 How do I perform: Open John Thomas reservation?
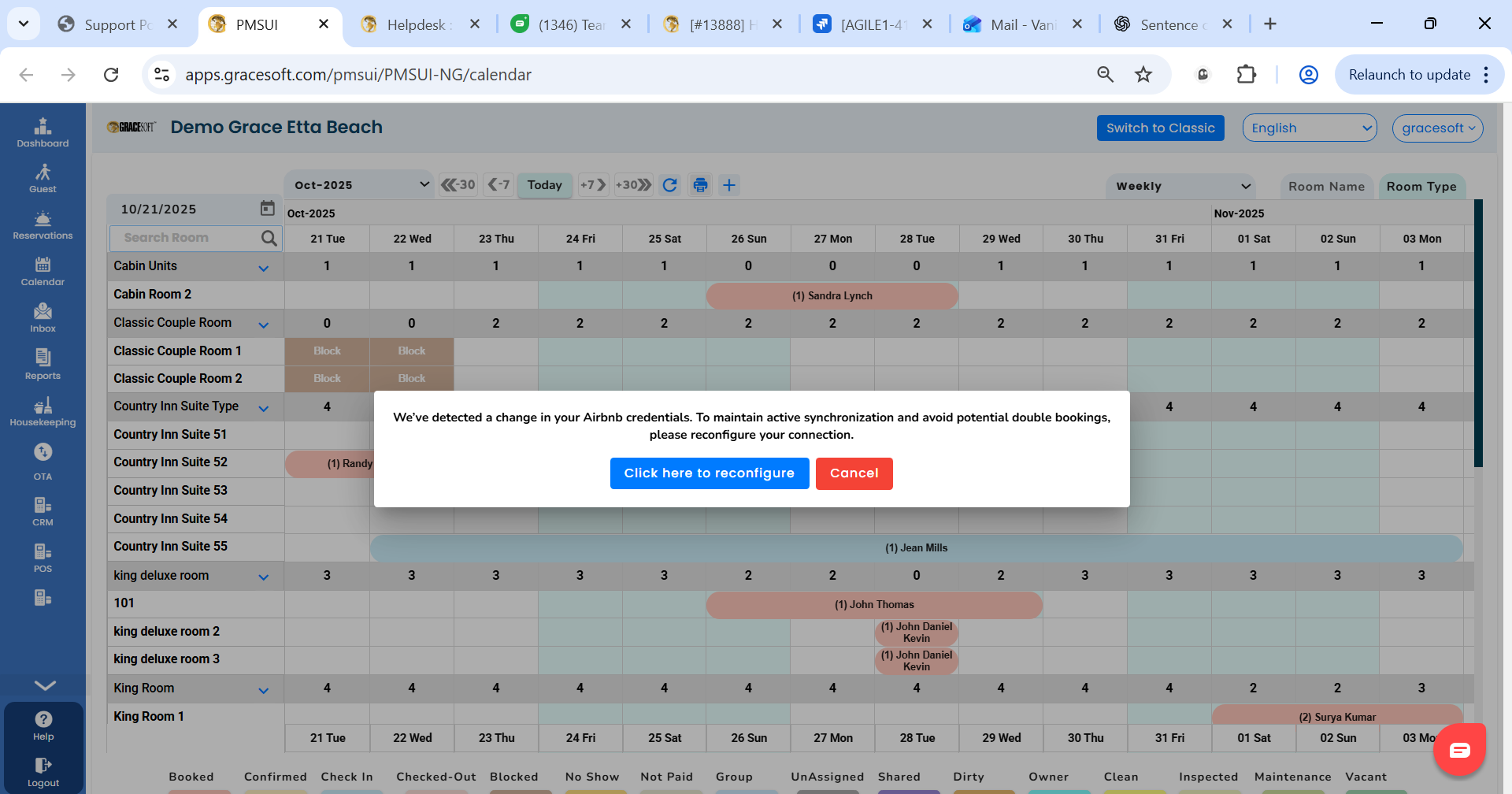(874, 604)
